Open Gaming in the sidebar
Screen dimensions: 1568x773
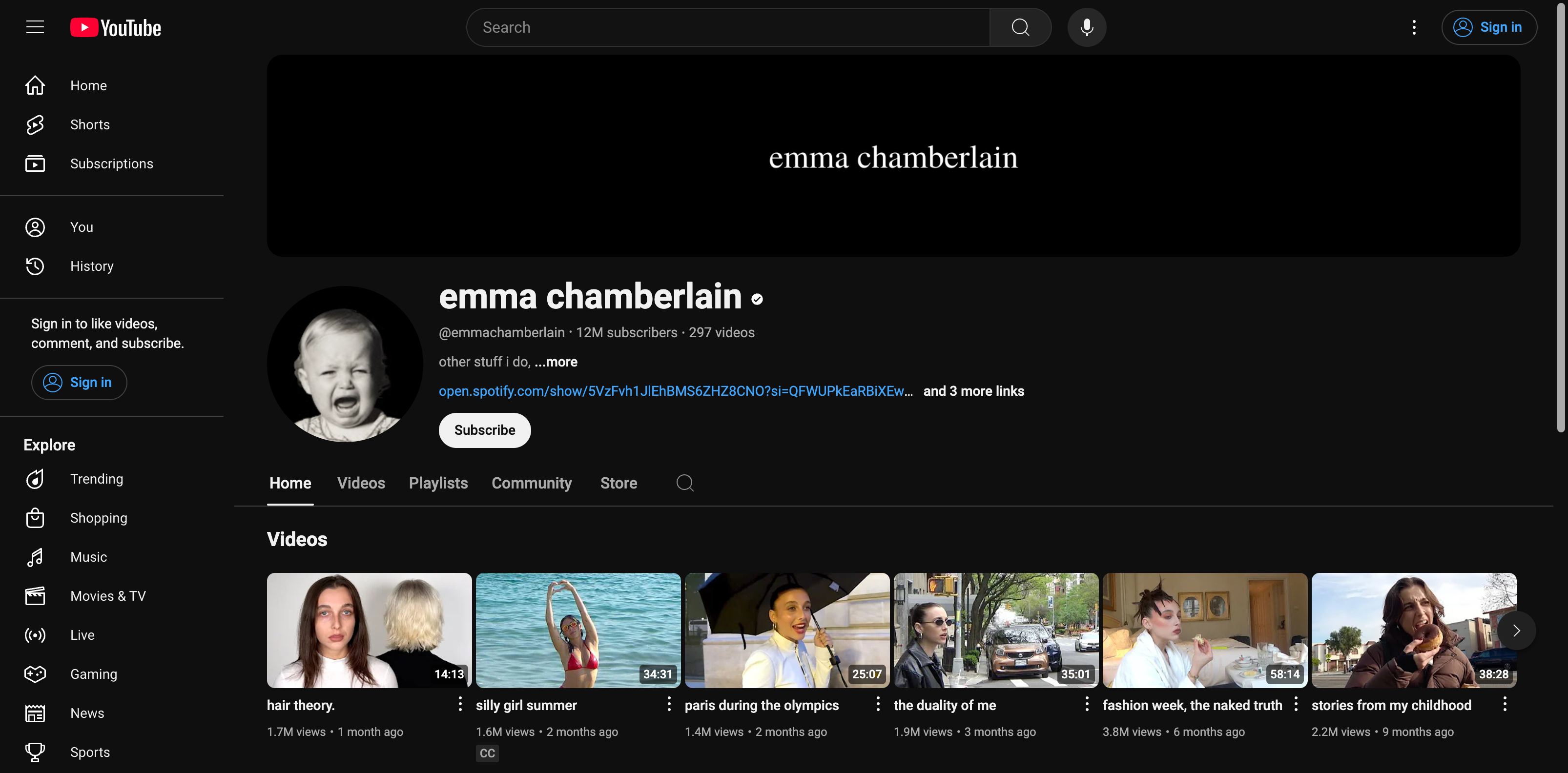93,674
